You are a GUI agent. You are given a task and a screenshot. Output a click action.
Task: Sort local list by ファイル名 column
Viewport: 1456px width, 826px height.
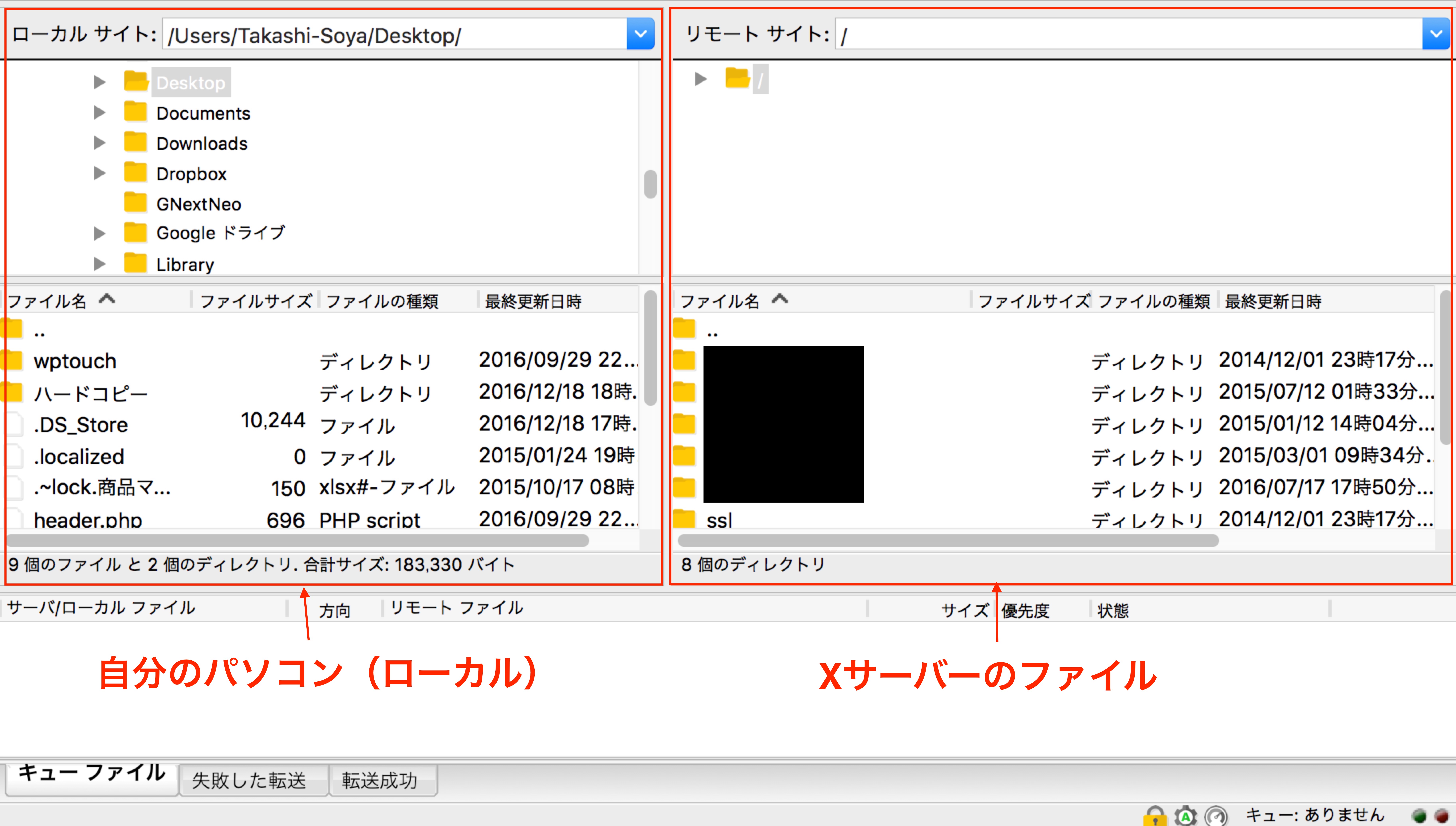(x=96, y=300)
